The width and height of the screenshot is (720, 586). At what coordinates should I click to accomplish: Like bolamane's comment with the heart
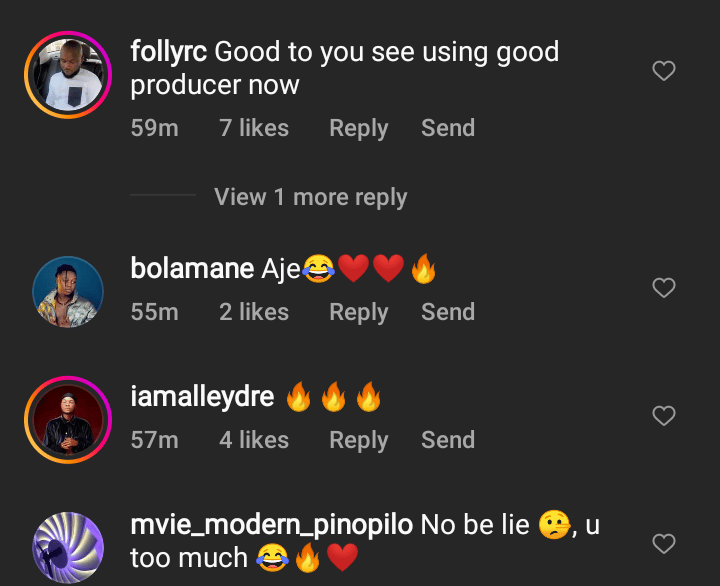[663, 288]
